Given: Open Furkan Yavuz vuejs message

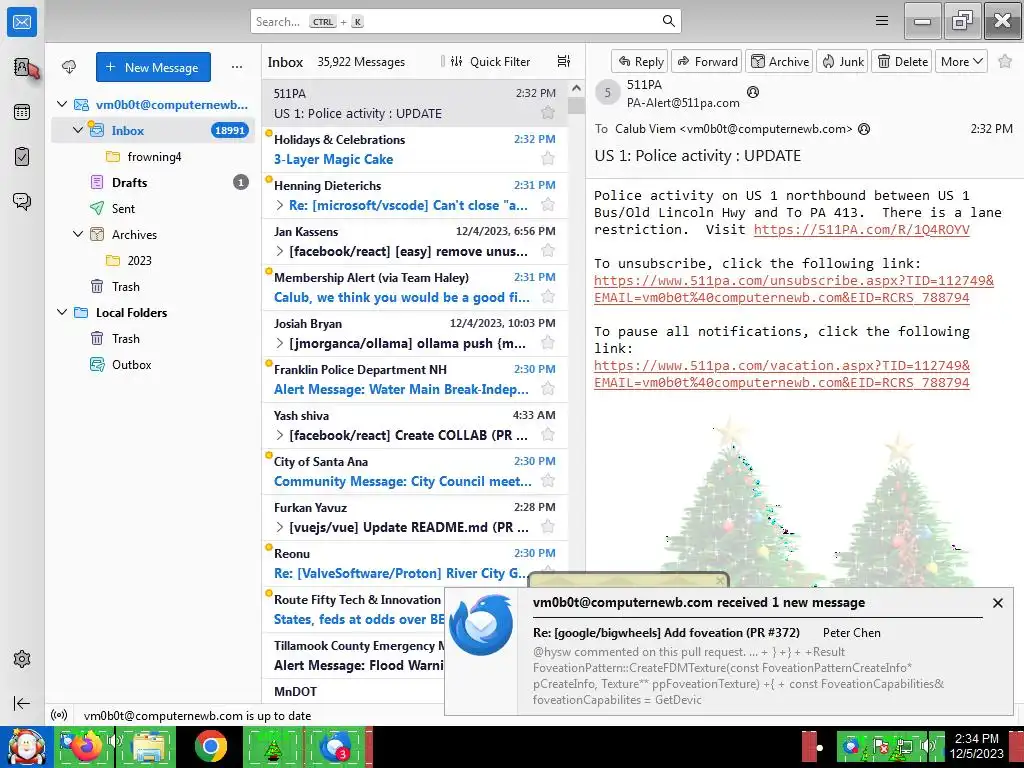Looking at the screenshot, I should pos(415,517).
